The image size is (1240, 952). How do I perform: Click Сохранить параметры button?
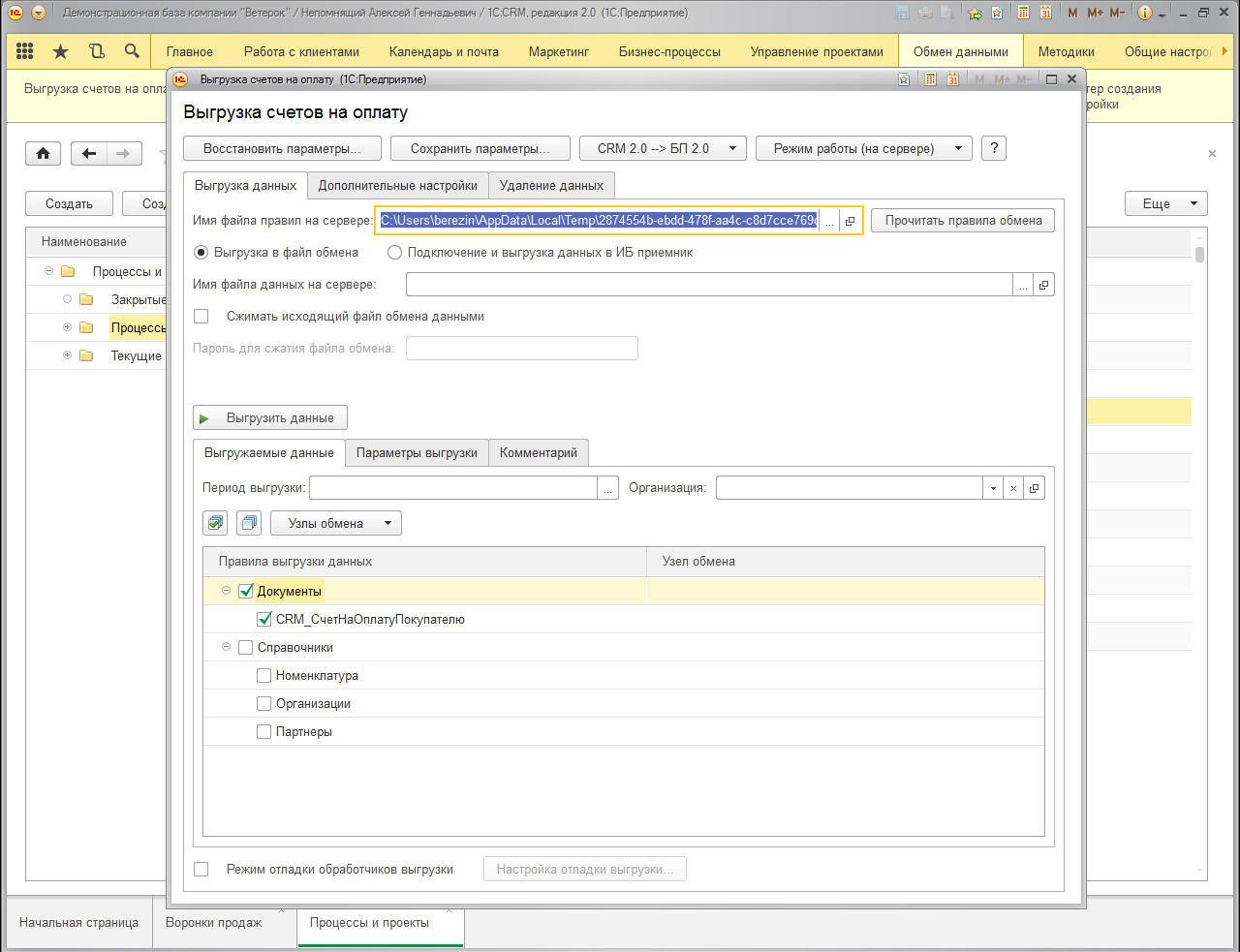480,148
